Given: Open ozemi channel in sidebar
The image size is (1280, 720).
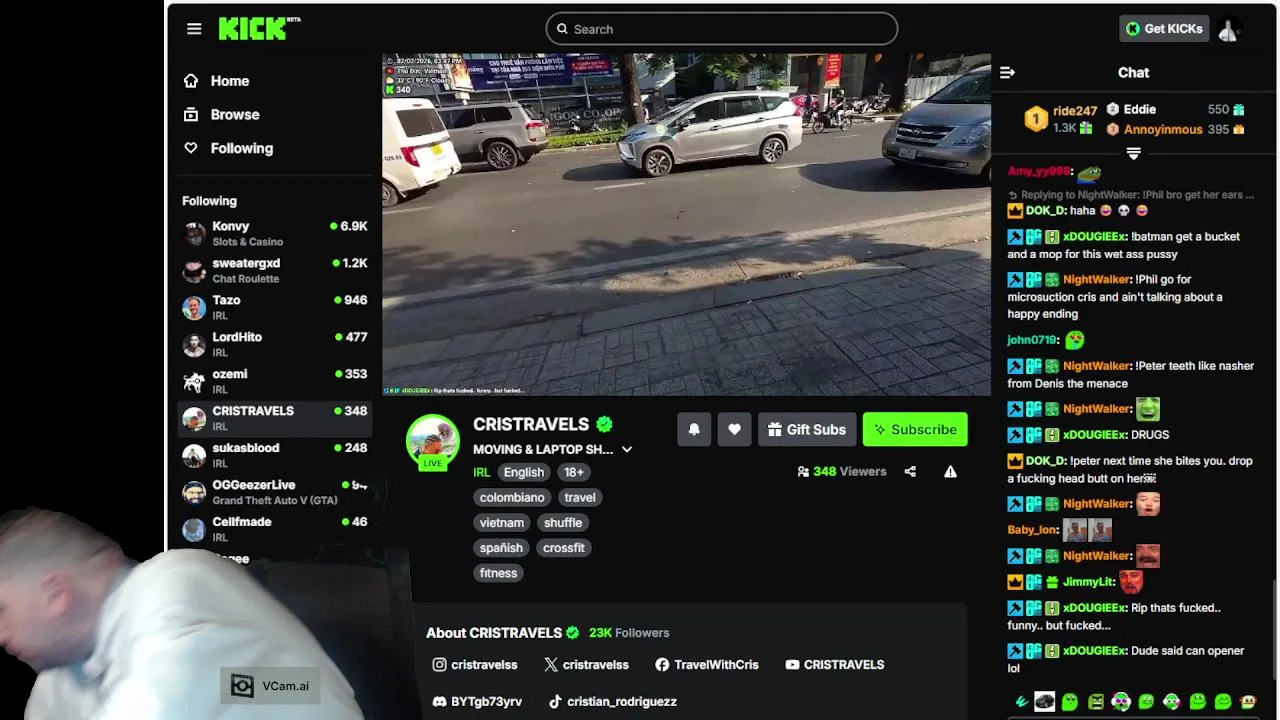Looking at the screenshot, I should pos(276,382).
